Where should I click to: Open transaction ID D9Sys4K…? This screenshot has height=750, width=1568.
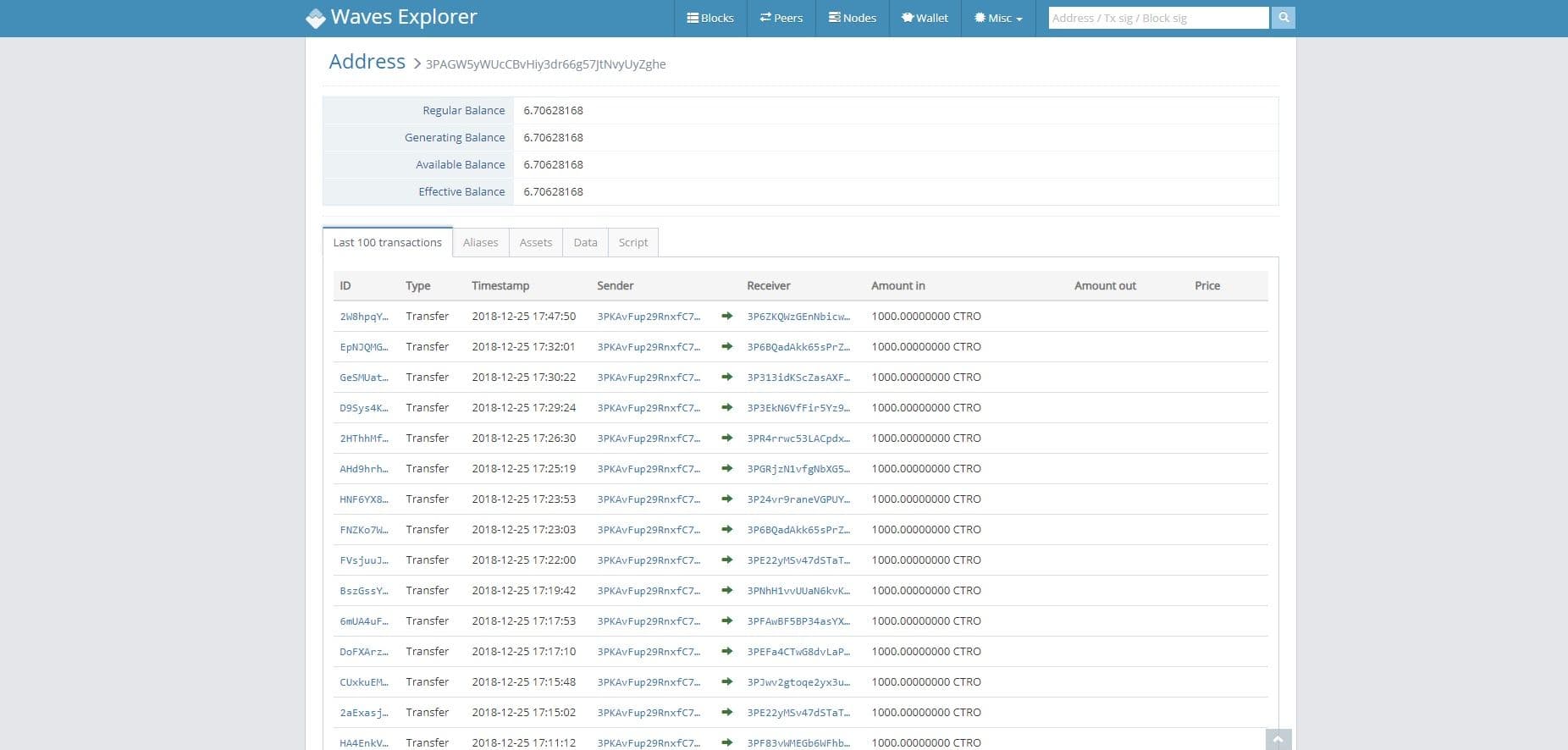pyautogui.click(x=364, y=408)
